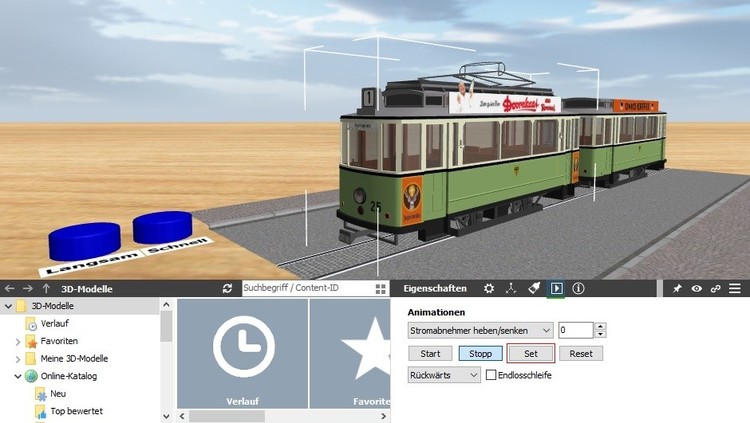This screenshot has width=750, height=423.
Task: Select Top bewertet in the tree
Action: coord(77,411)
